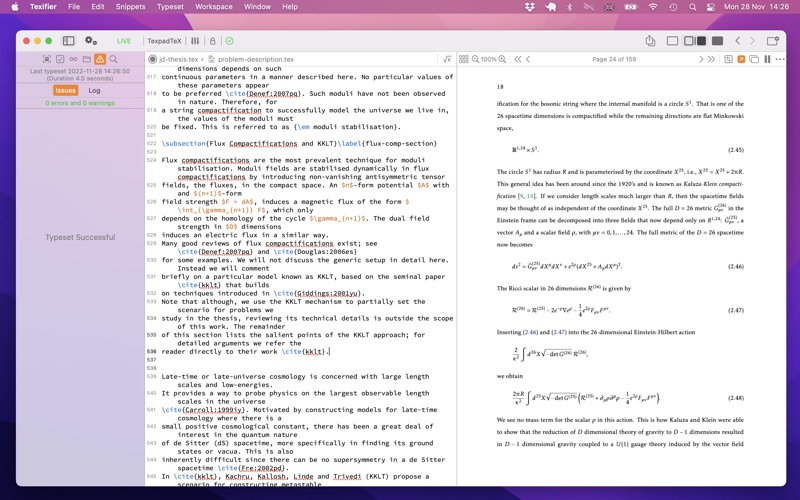Click the Dropbox menu bar icon

pos(530,7)
